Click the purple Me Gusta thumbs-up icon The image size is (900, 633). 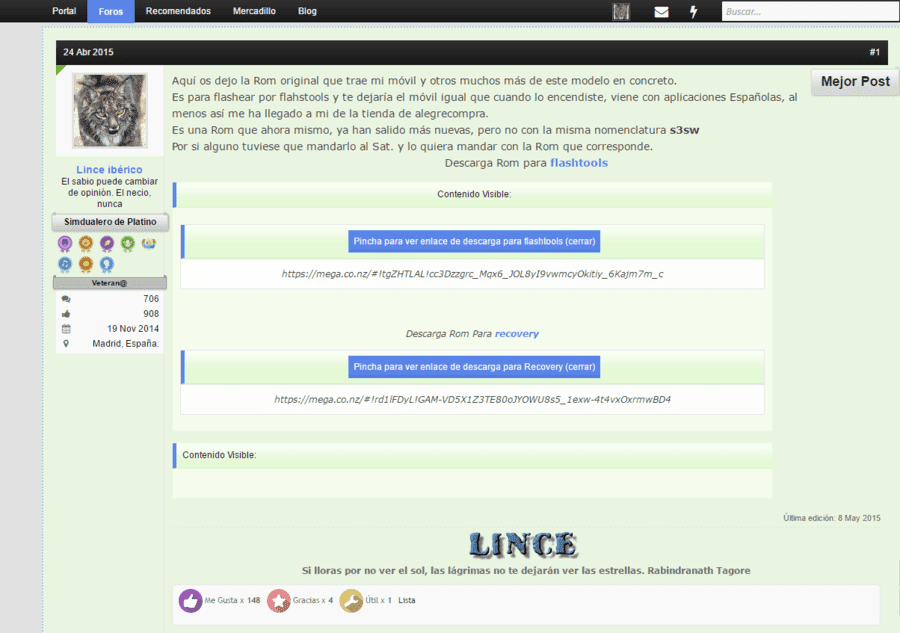(191, 601)
